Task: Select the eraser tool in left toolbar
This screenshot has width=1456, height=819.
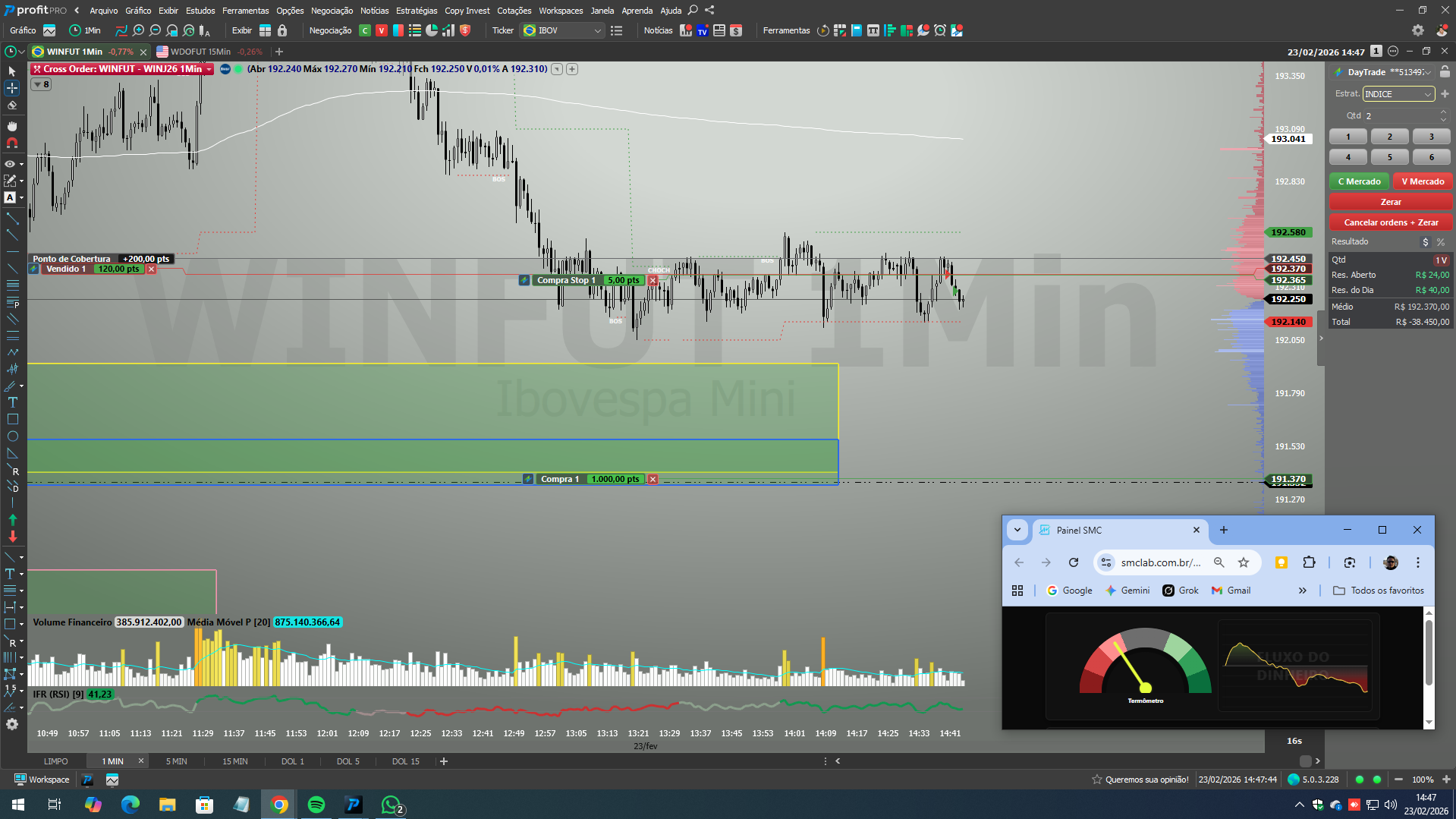Action: click(x=12, y=106)
